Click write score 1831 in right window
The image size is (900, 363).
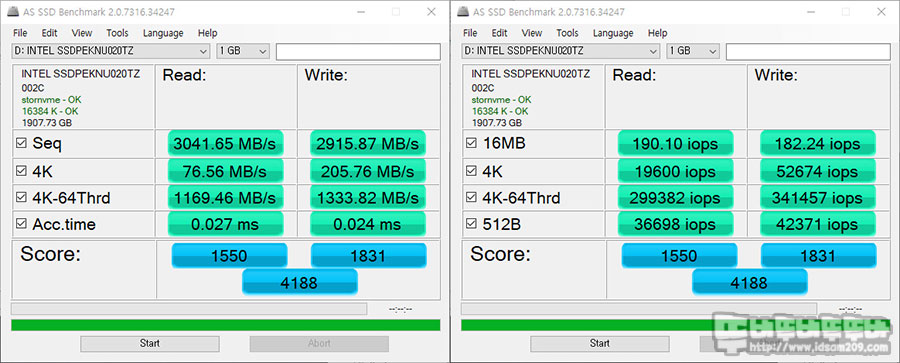point(818,256)
